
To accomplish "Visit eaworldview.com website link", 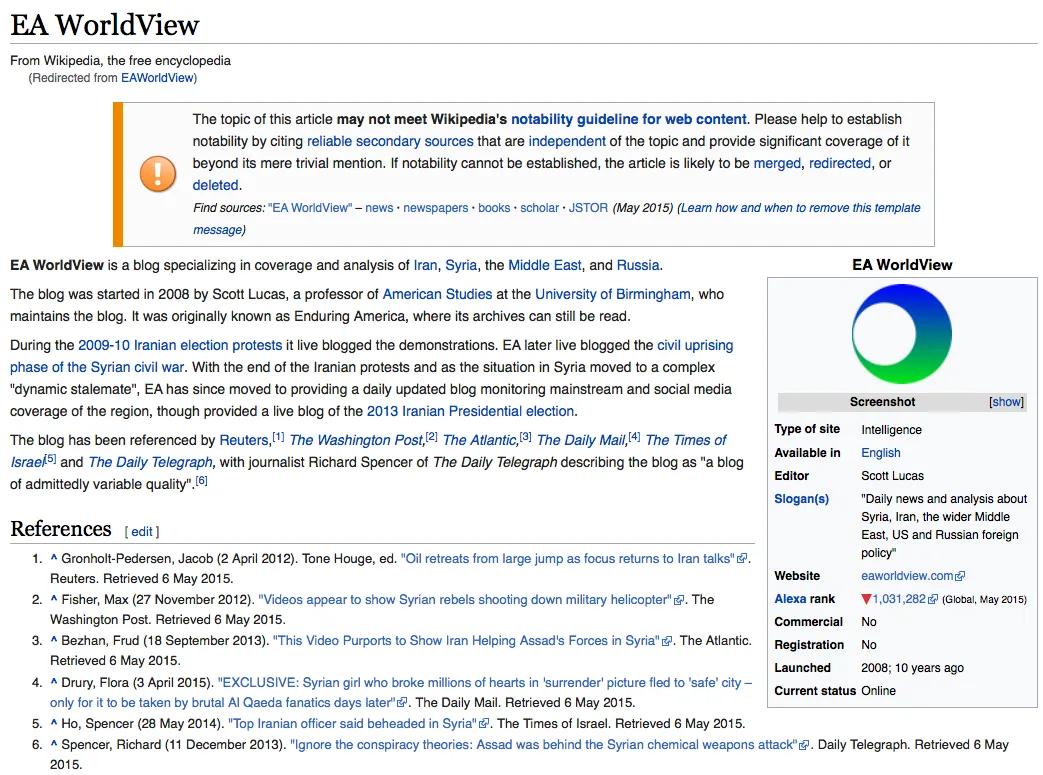I will (x=907, y=575).
